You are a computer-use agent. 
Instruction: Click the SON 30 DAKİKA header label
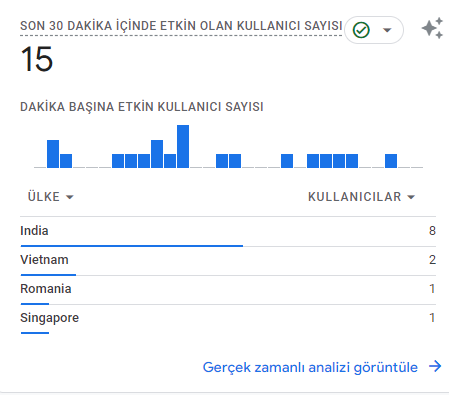coord(181,26)
